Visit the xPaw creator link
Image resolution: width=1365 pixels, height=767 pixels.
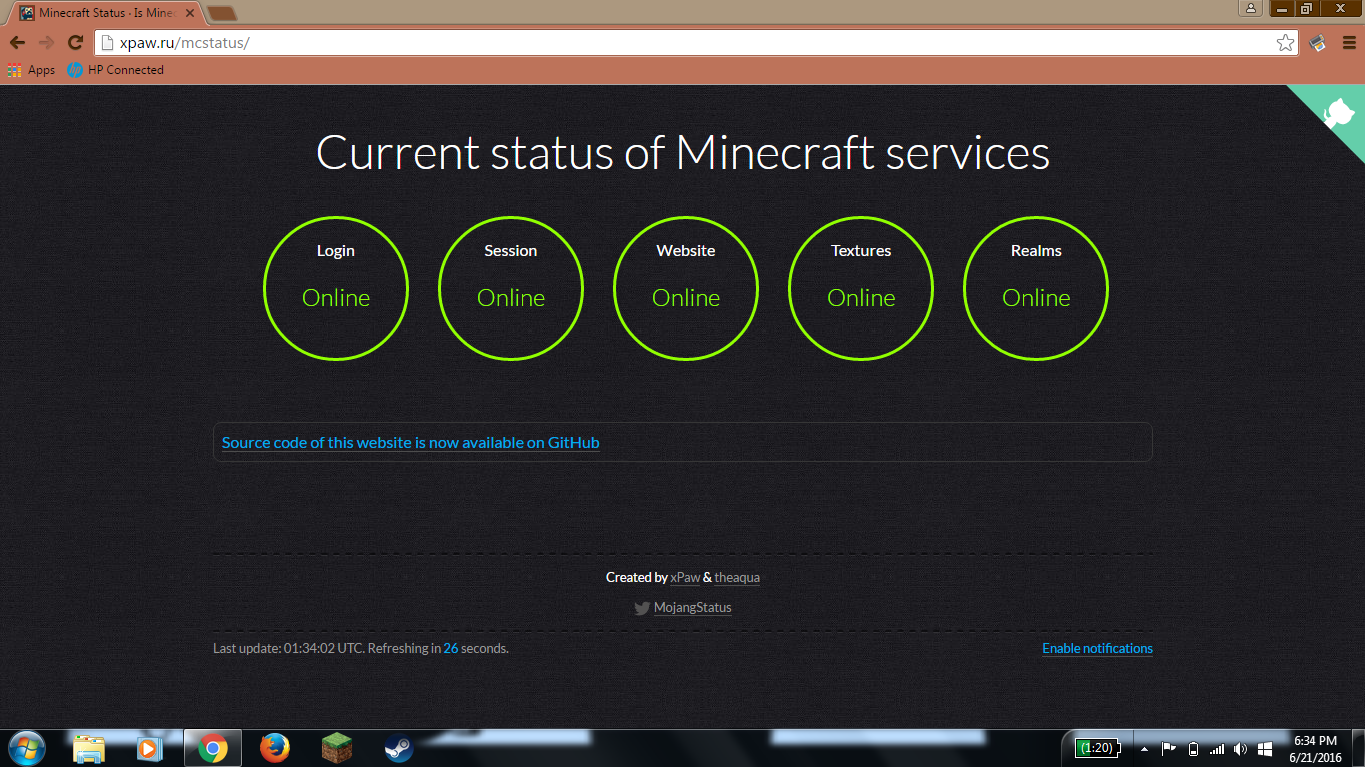tap(685, 578)
